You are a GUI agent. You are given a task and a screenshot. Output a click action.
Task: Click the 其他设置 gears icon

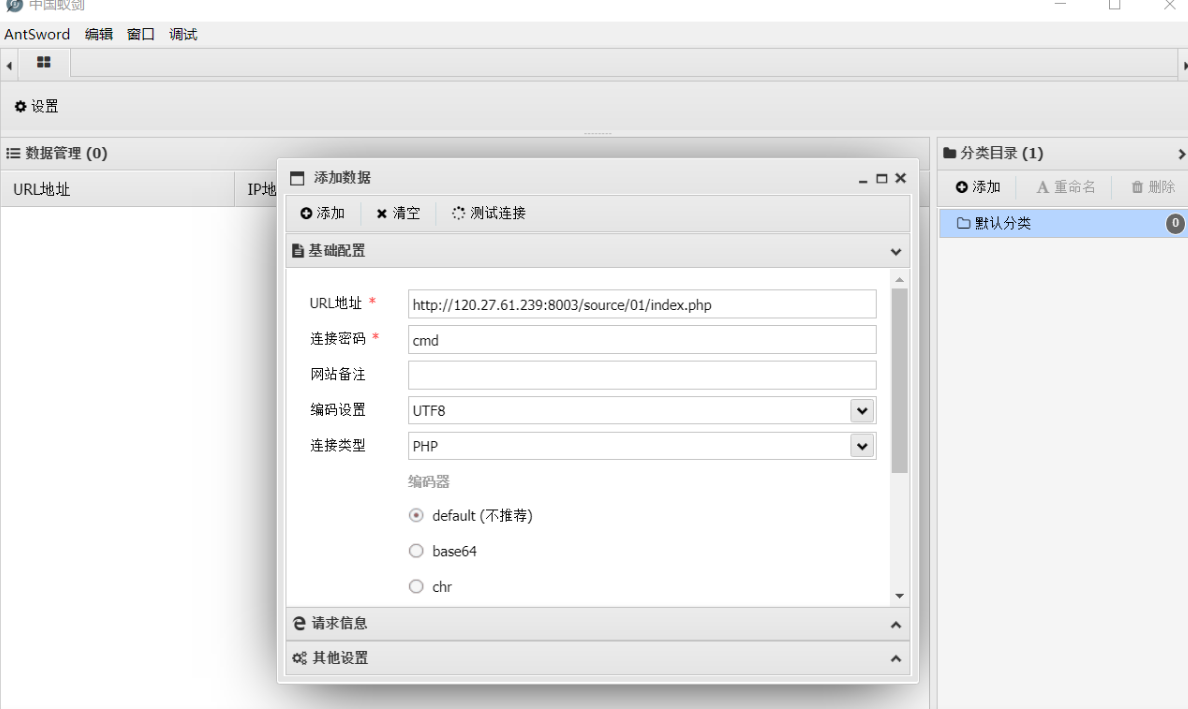(299, 658)
